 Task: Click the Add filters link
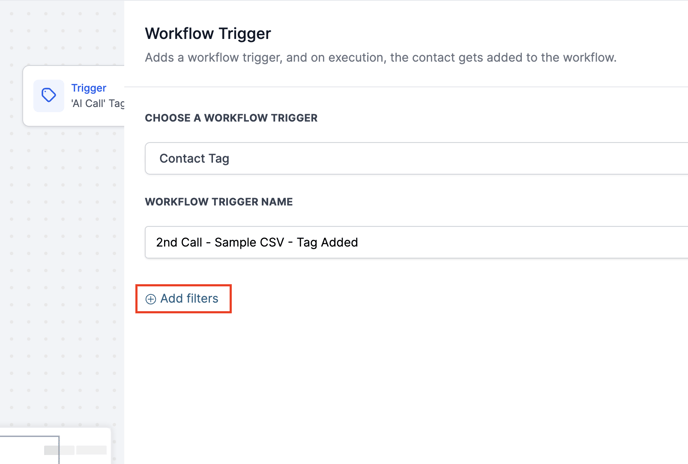pyautogui.click(x=189, y=299)
